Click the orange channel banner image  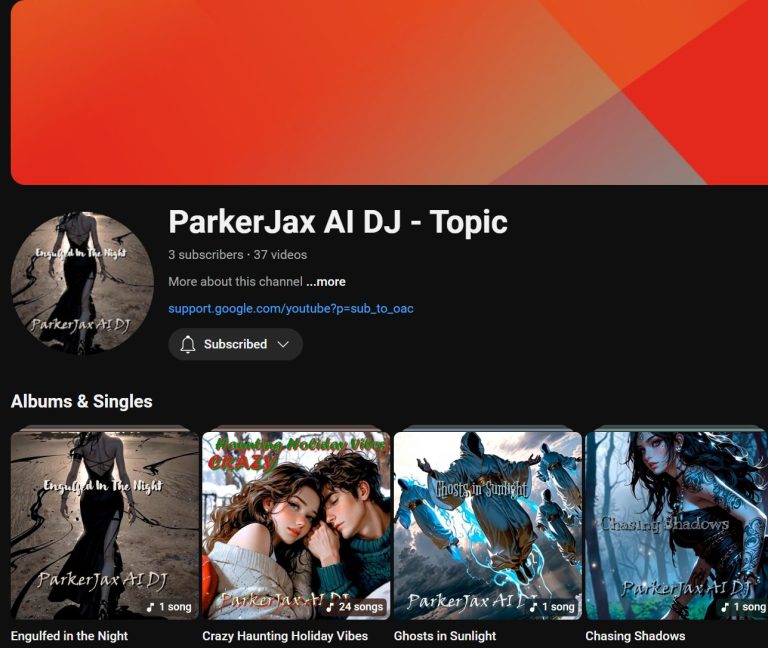(x=389, y=92)
